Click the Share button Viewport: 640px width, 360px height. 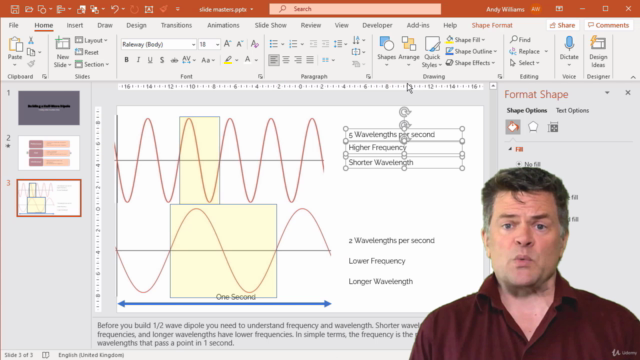562,25
